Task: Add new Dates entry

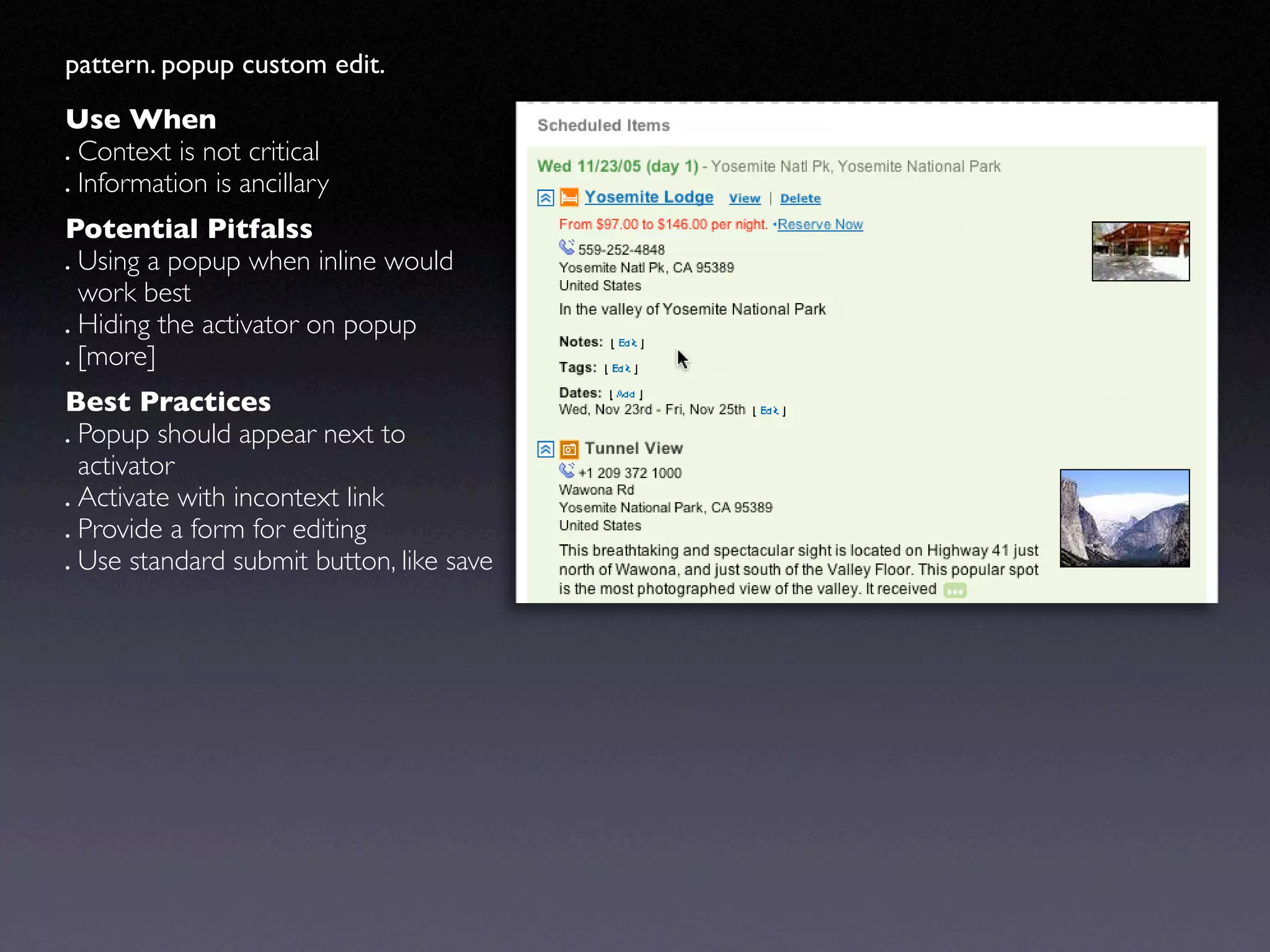Action: (x=626, y=394)
